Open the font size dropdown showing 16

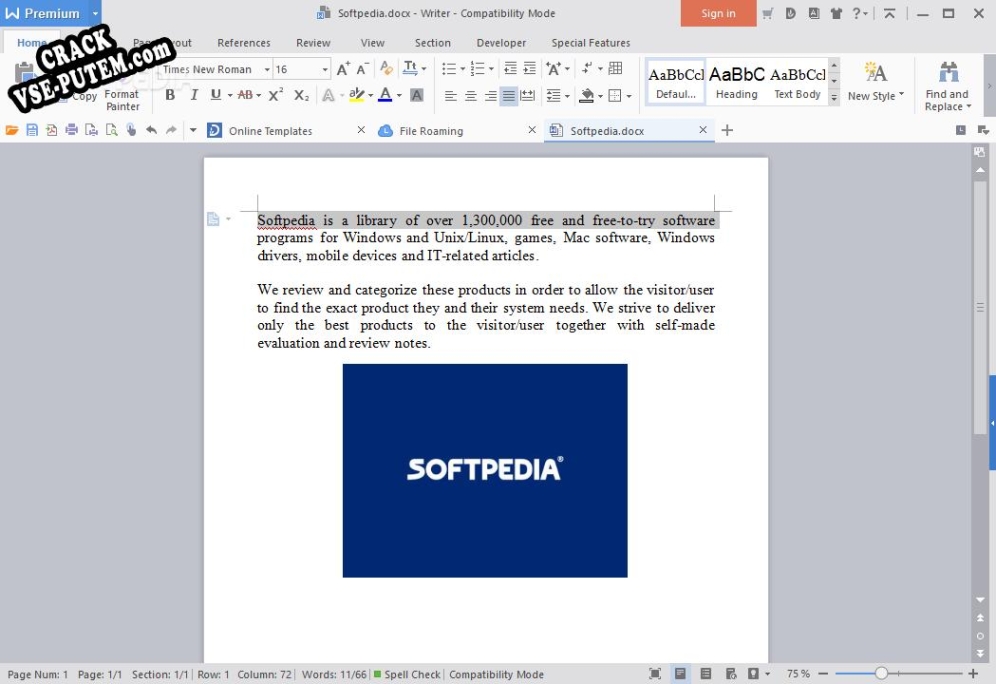pyautogui.click(x=325, y=69)
